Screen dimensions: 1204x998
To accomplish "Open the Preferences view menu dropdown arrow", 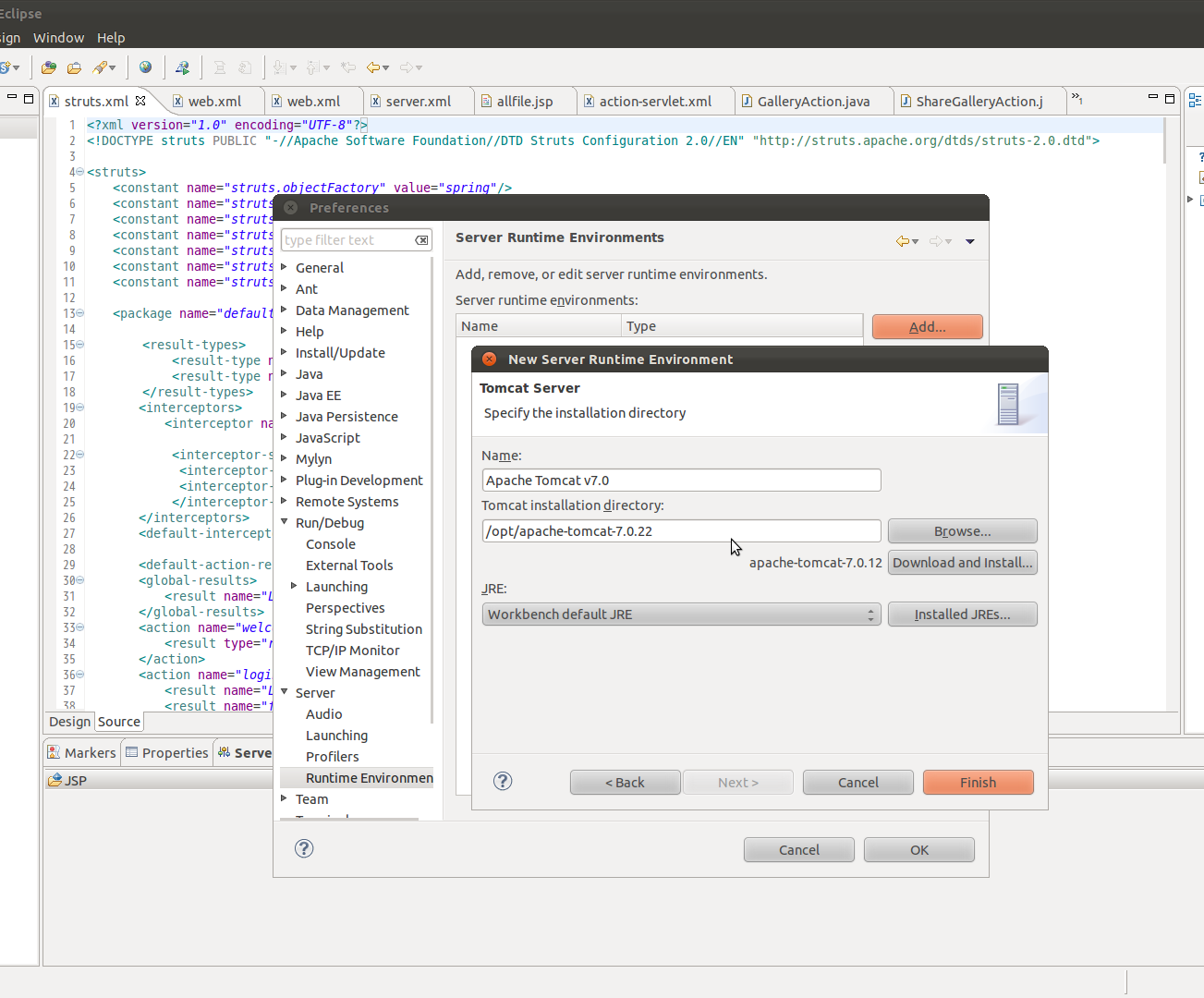I will tap(969, 241).
